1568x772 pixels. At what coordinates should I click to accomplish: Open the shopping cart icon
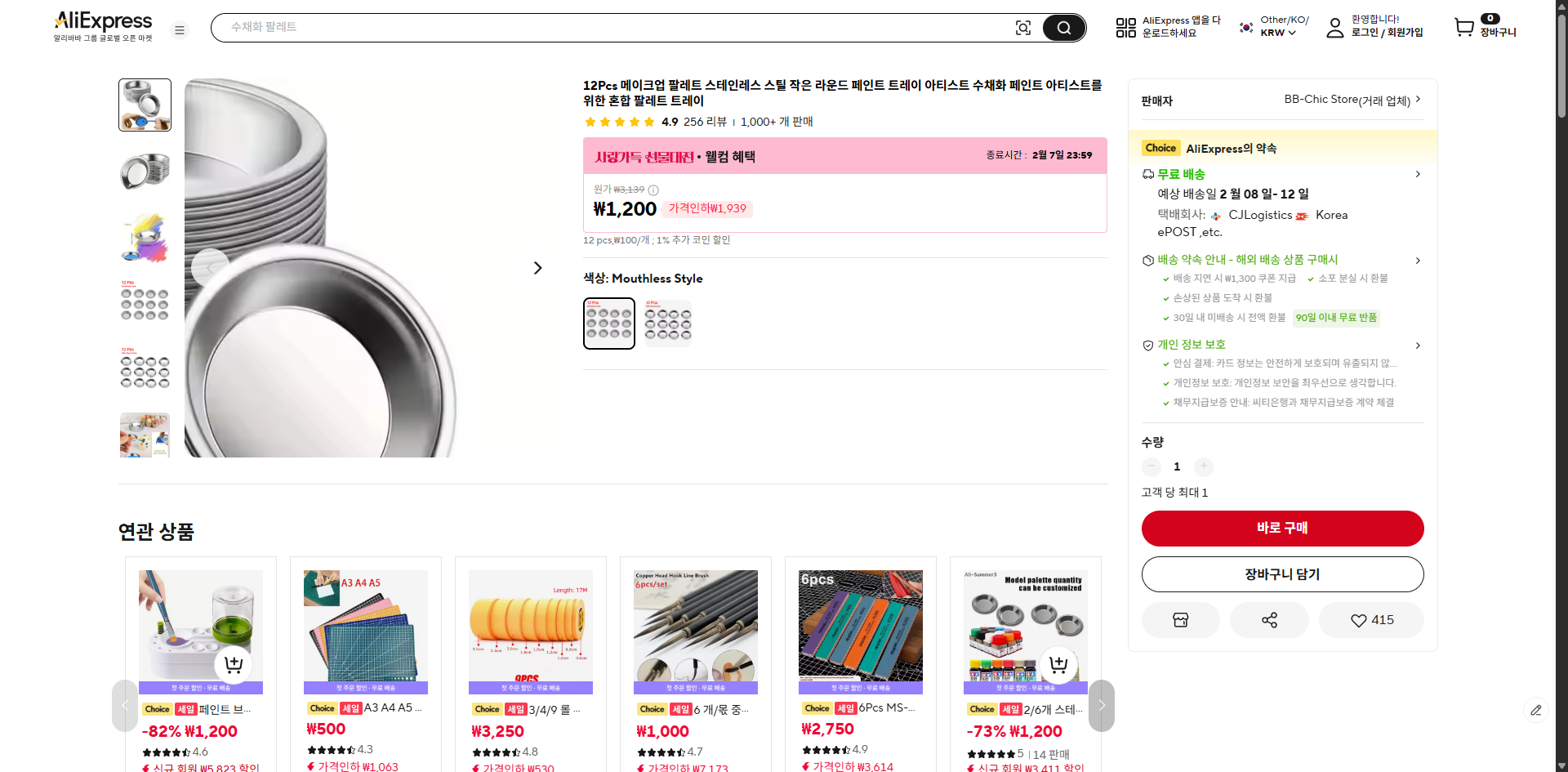pyautogui.click(x=1464, y=27)
